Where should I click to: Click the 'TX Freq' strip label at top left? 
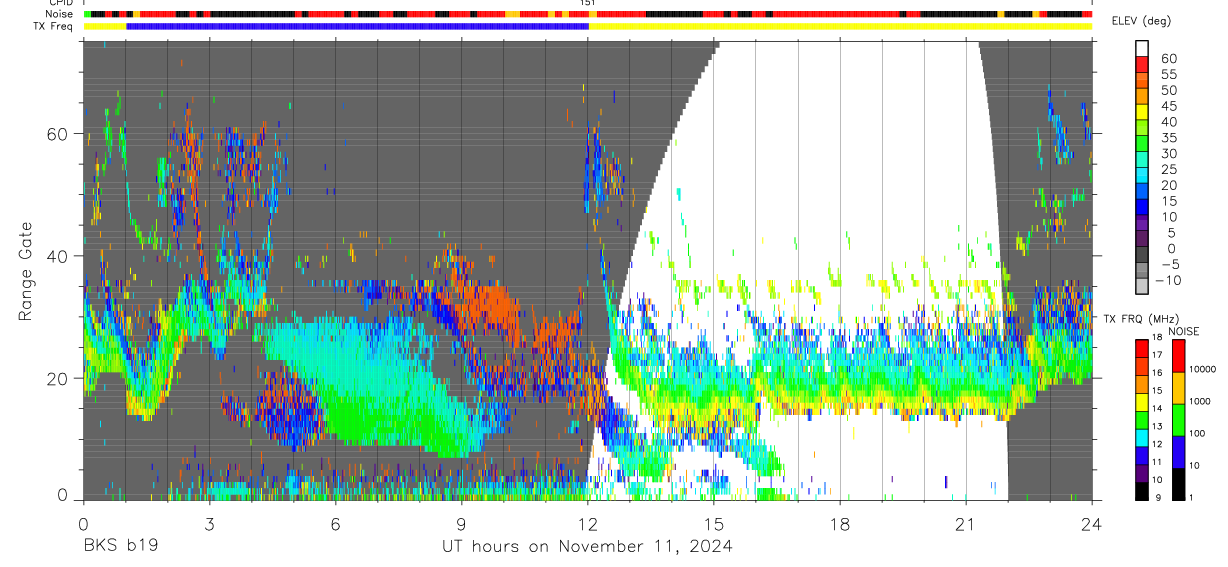click(52, 26)
